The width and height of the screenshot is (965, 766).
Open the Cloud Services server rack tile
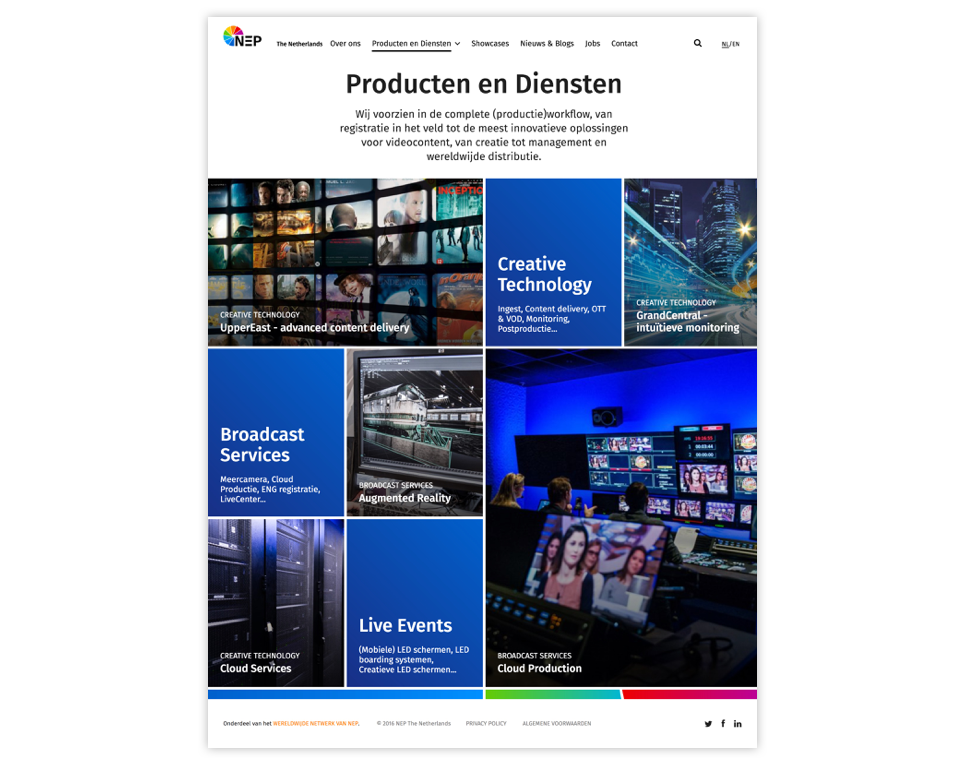[276, 603]
